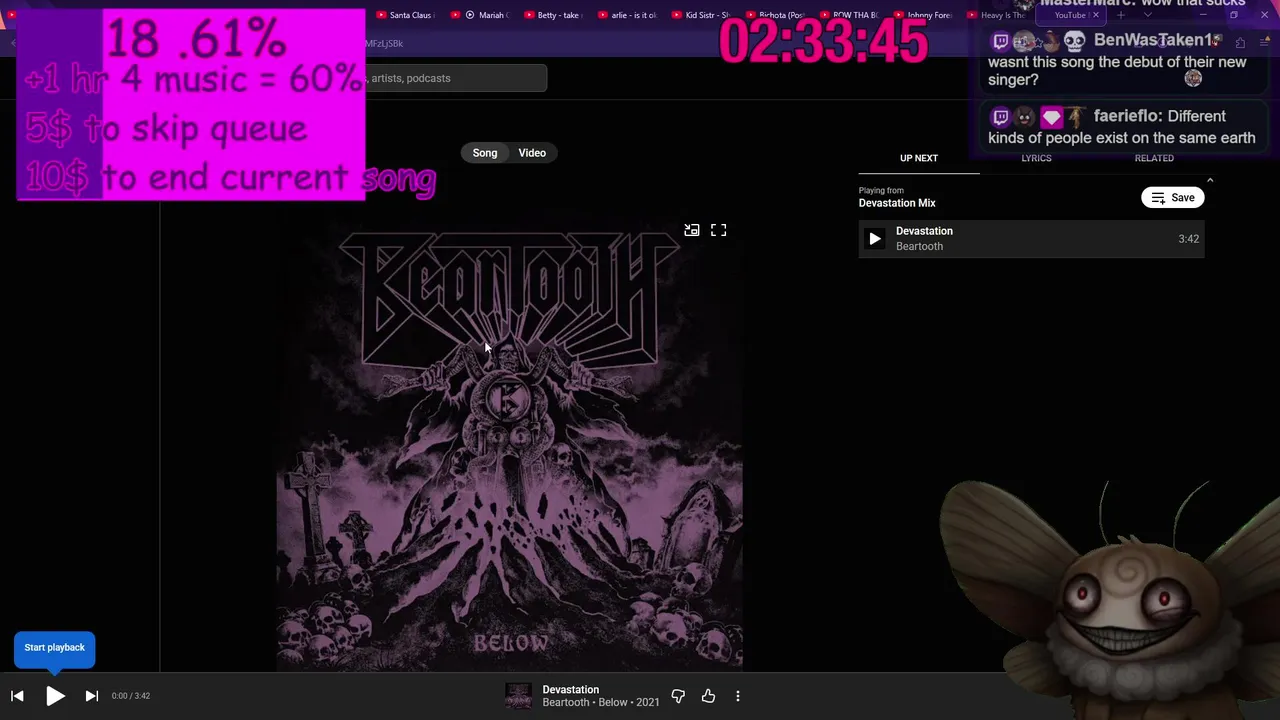Click the 3:42 duration in queue row
1280x720 pixels.
(x=1188, y=239)
